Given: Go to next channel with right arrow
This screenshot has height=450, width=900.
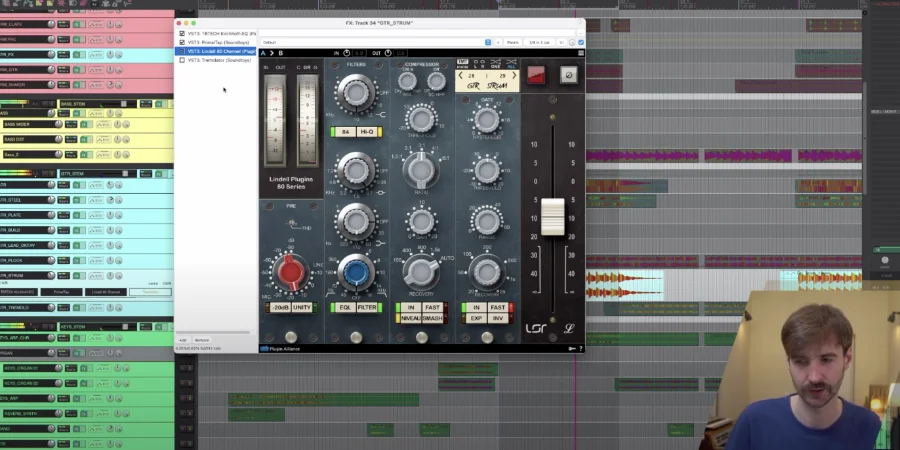Looking at the screenshot, I should 513,75.
